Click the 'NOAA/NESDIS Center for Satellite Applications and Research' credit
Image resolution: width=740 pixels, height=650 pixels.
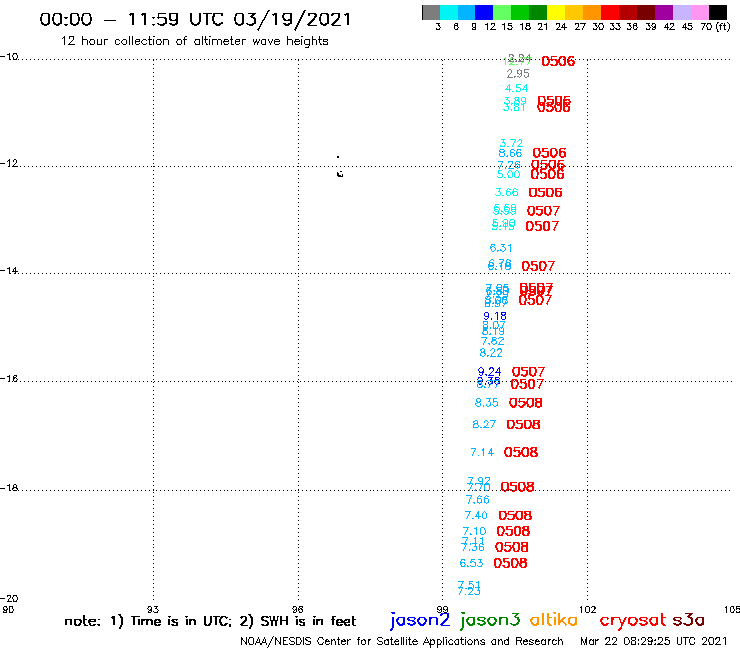point(402,641)
